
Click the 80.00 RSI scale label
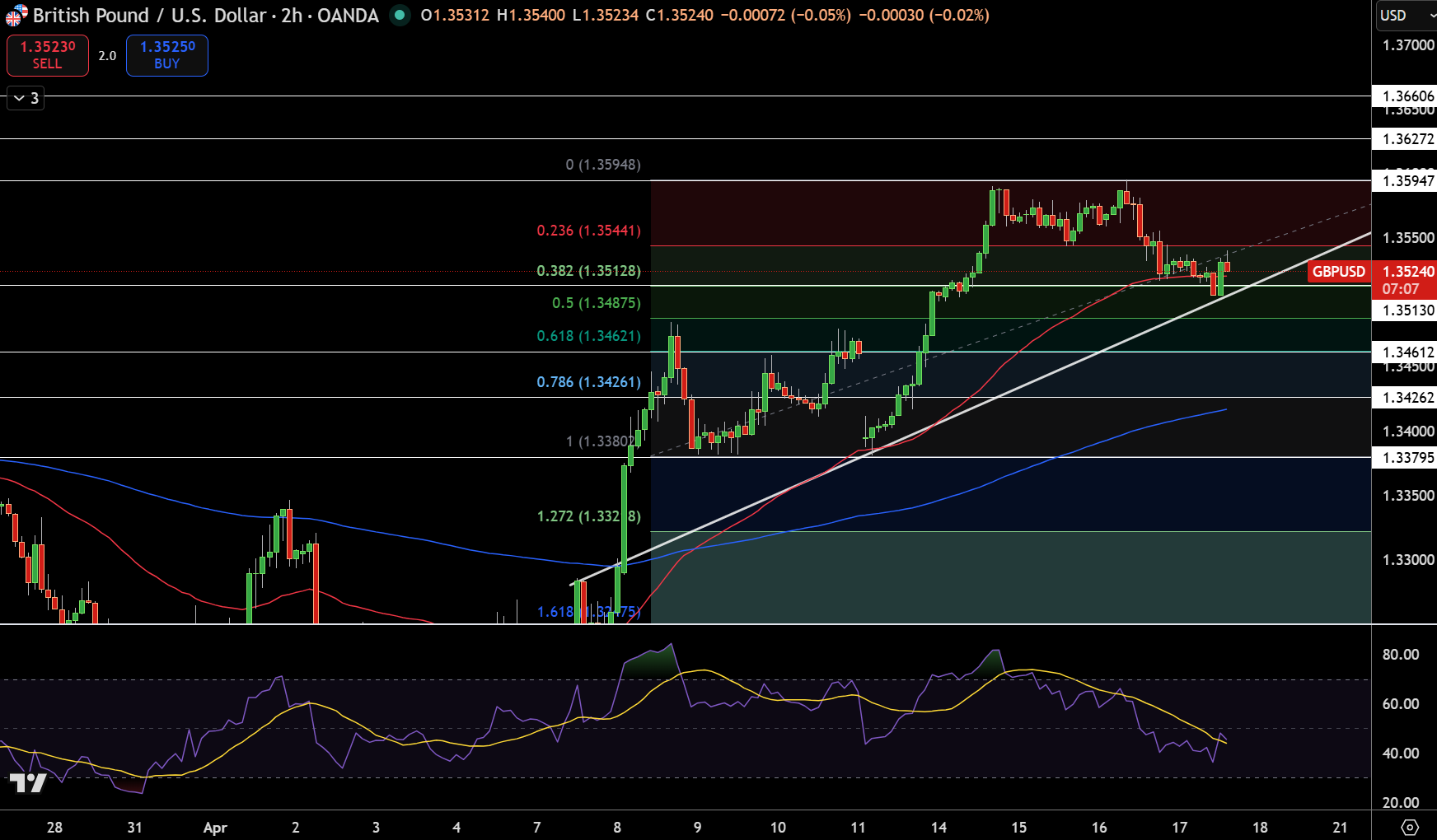(1401, 655)
